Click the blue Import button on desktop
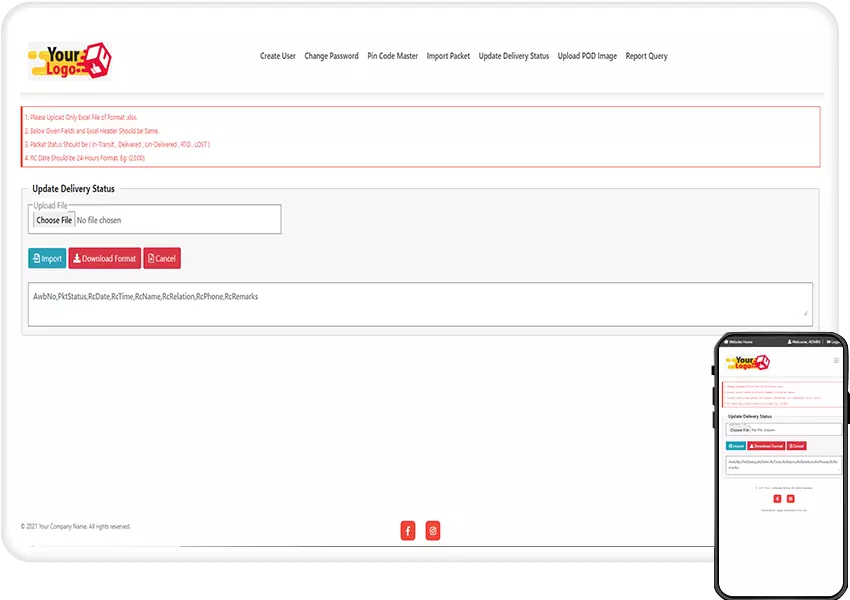The height and width of the screenshot is (600, 850). click(x=47, y=259)
